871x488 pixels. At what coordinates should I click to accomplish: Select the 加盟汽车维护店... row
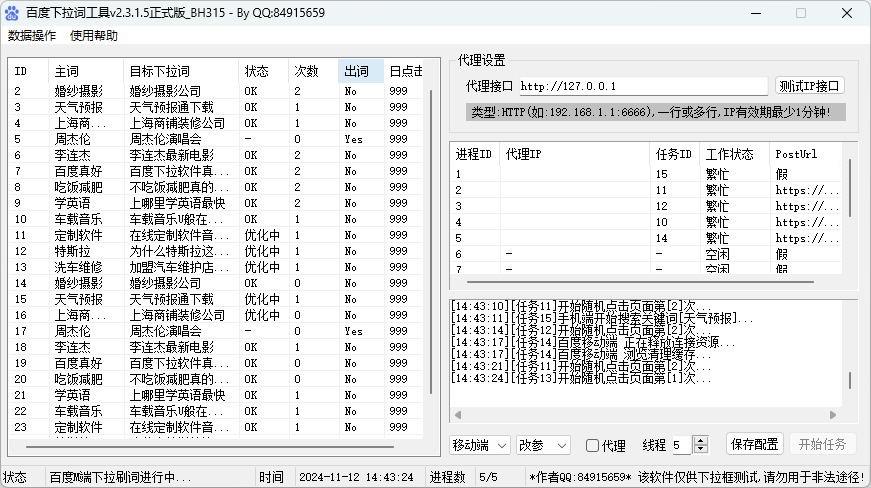pyautogui.click(x=216, y=268)
